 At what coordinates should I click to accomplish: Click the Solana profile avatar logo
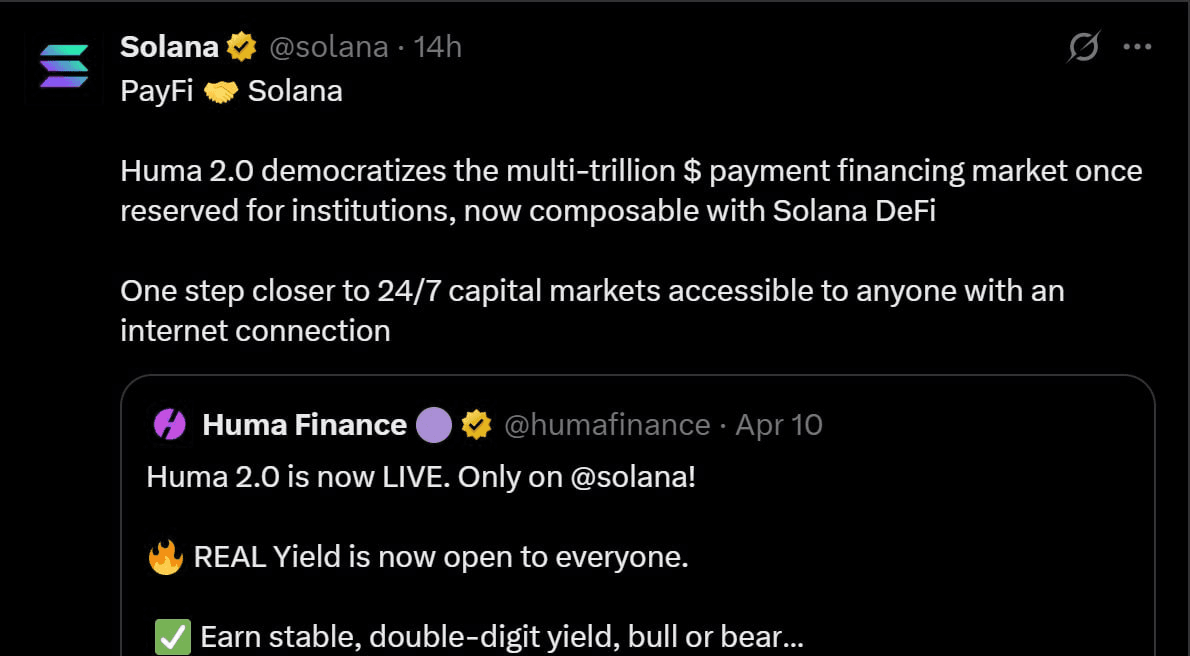click(64, 66)
